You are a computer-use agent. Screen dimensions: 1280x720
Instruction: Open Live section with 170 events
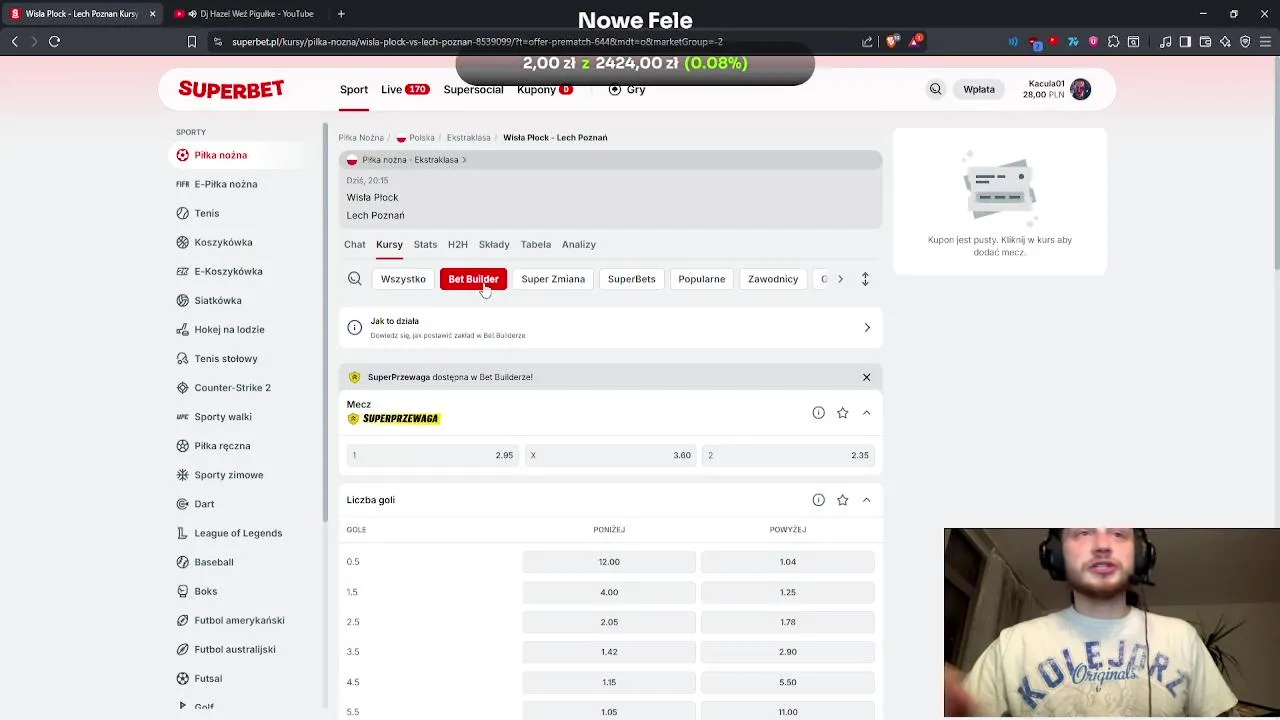405,90
